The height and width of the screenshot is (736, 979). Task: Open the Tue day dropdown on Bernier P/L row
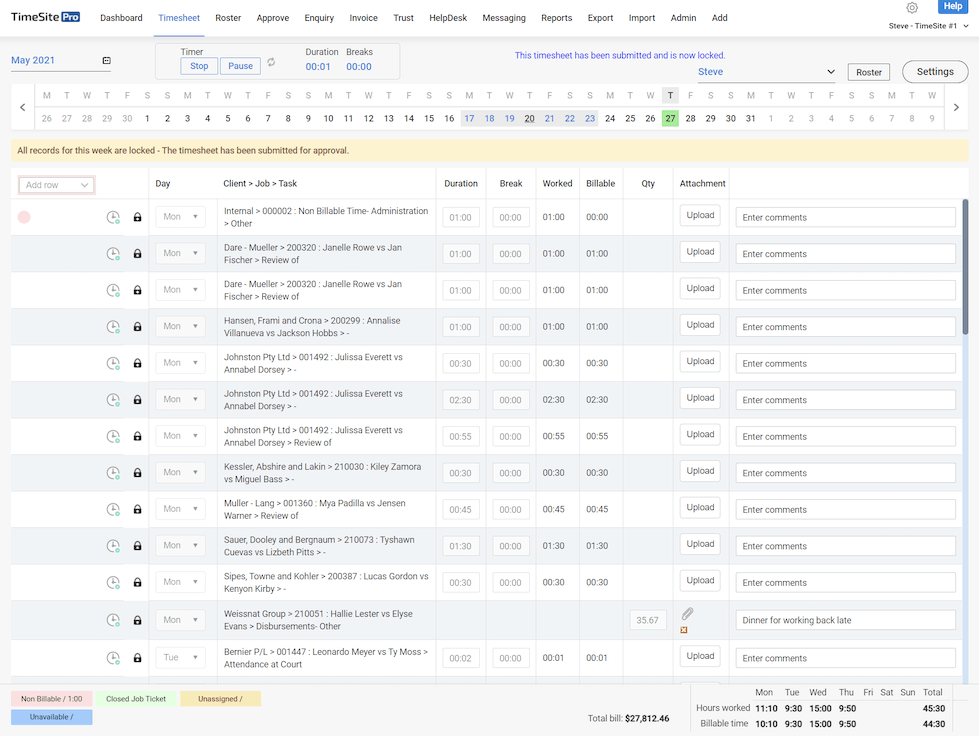(x=180, y=657)
